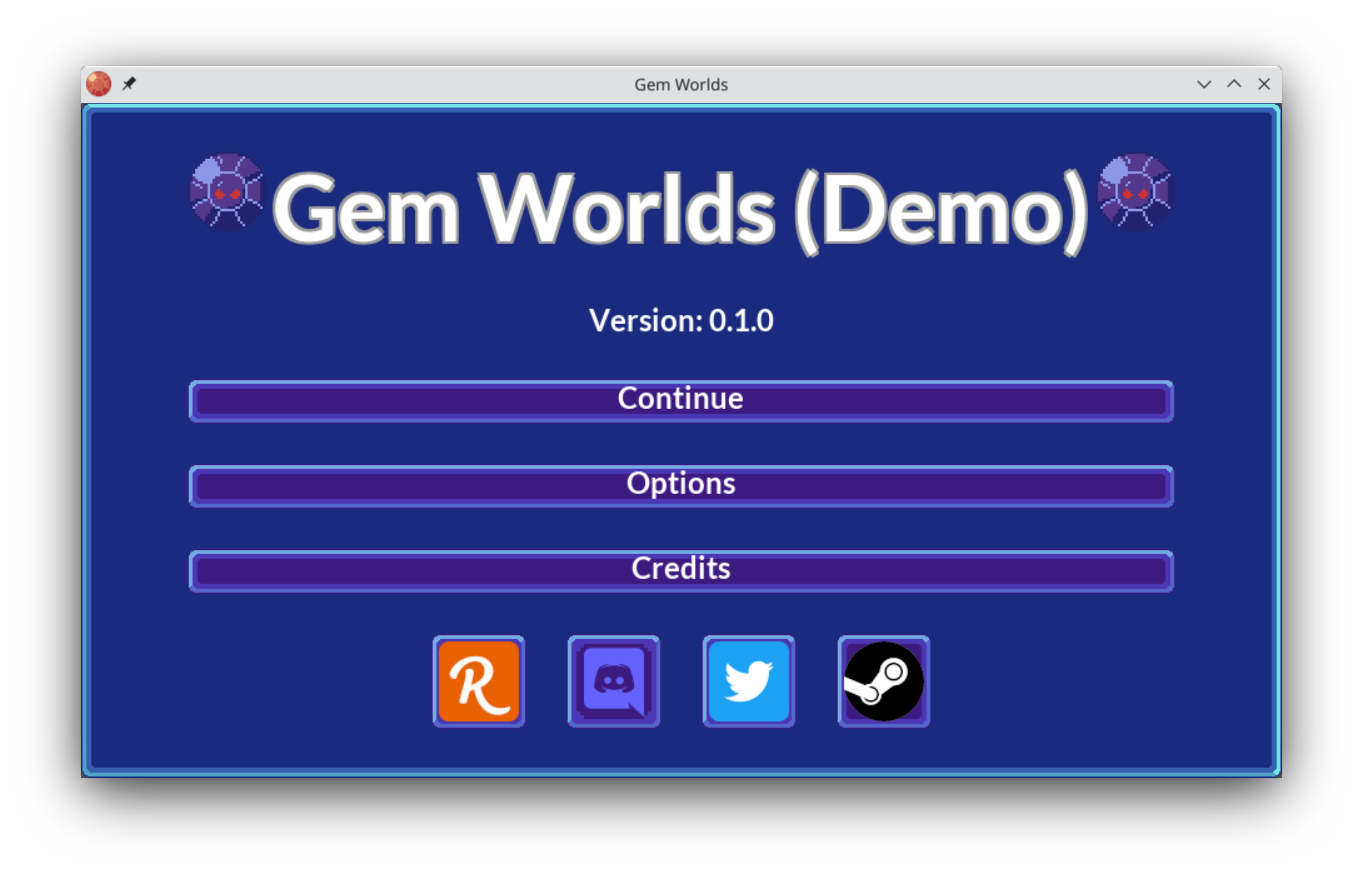
Task: Click the gem creature right of the title
Action: [x=1135, y=192]
